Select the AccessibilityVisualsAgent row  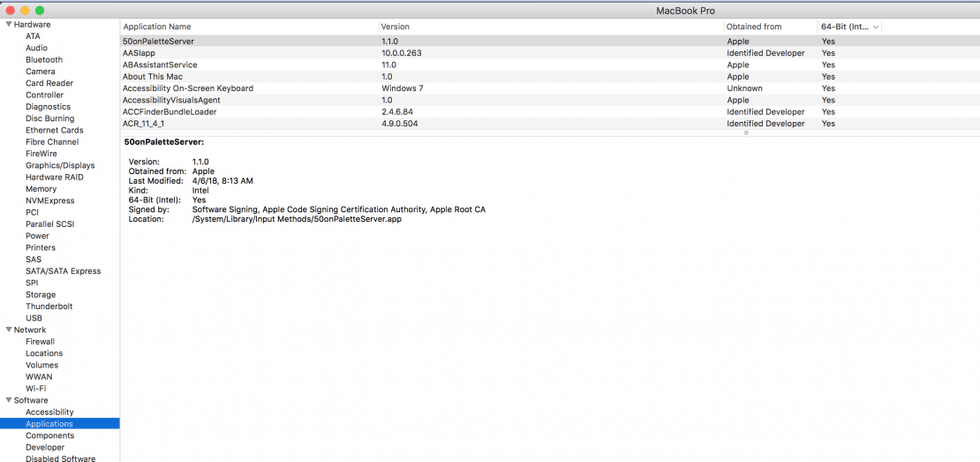click(550, 100)
